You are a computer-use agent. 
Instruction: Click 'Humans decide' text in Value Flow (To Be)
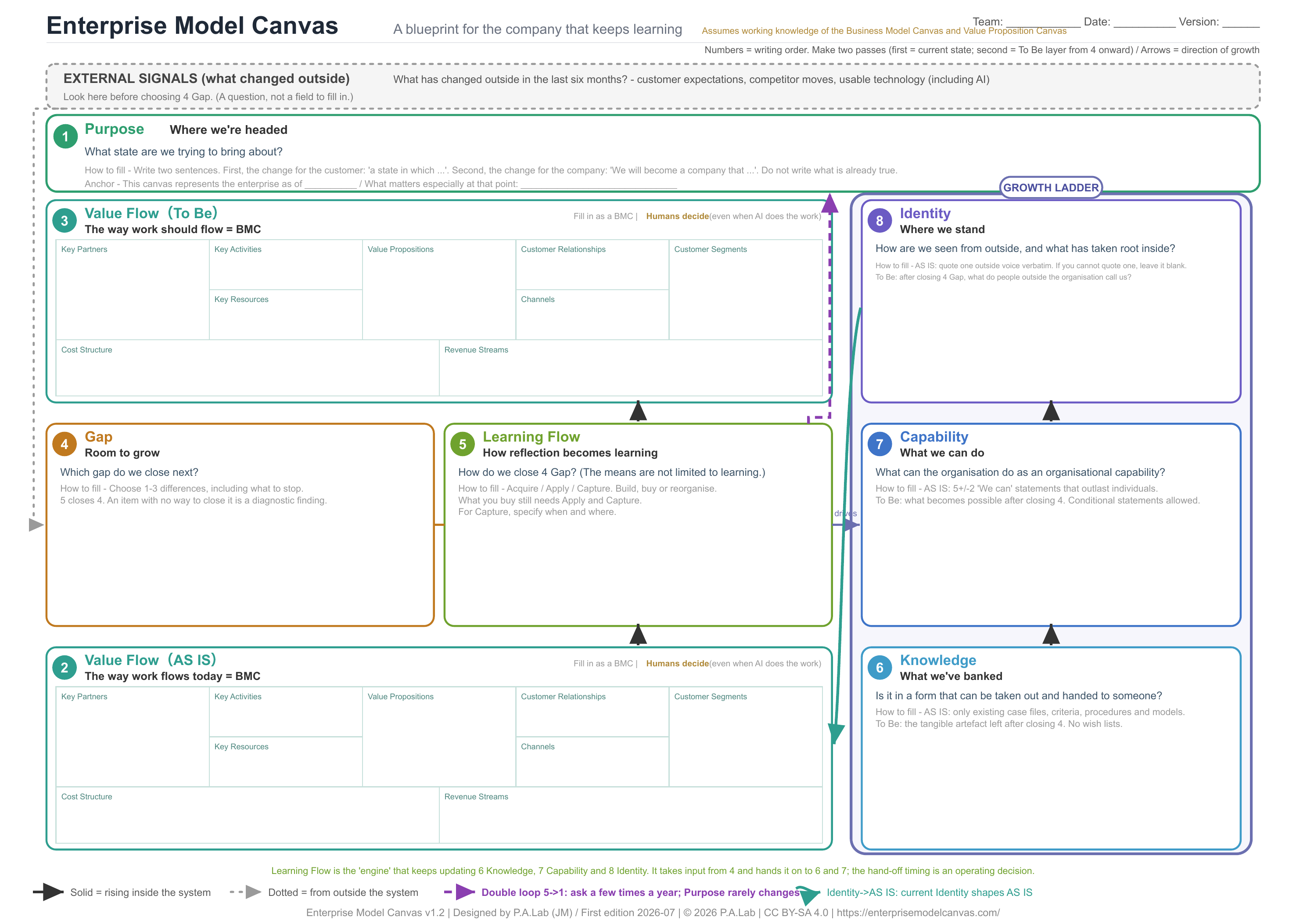coord(677,216)
